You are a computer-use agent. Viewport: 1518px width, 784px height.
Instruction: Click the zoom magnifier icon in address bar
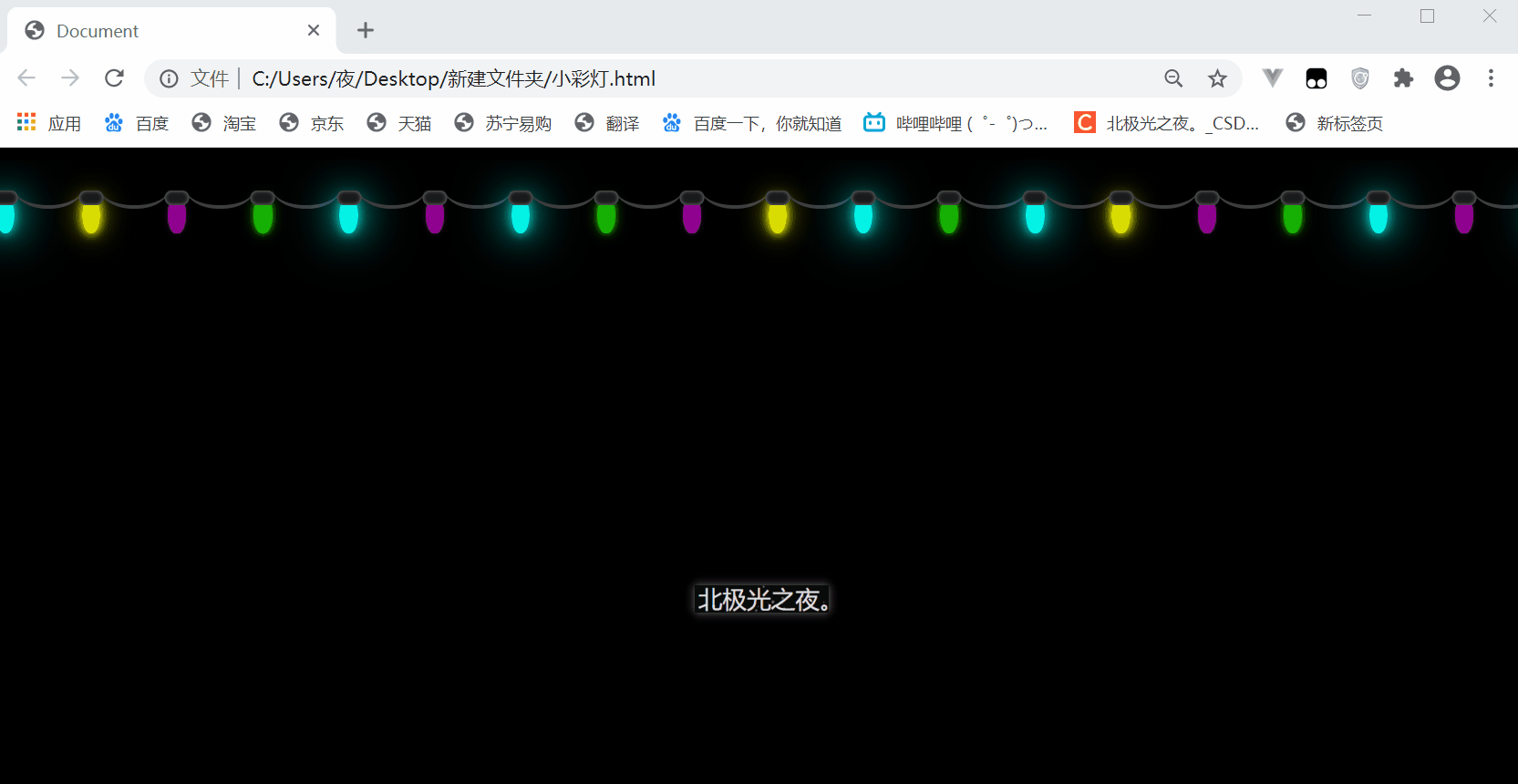click(1173, 79)
